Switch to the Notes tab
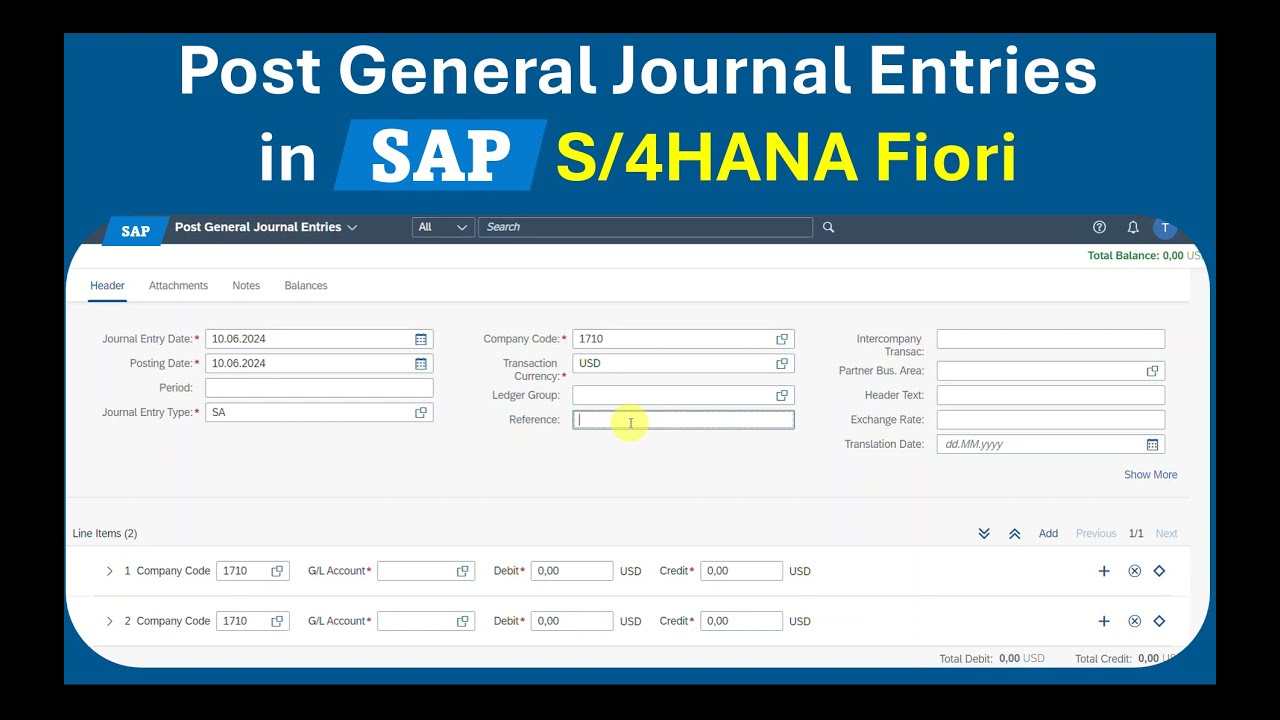1280x720 pixels. coord(246,286)
